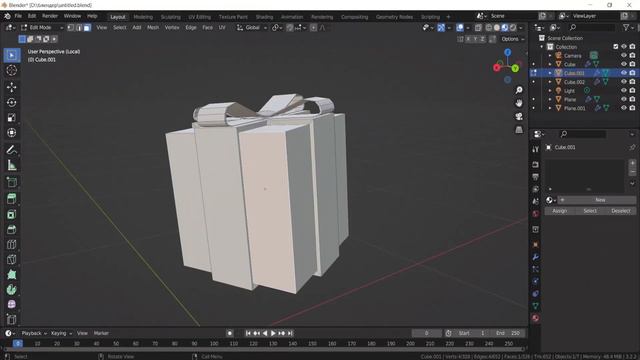Click the Assign material button
The width and height of the screenshot is (640, 360).
[560, 211]
